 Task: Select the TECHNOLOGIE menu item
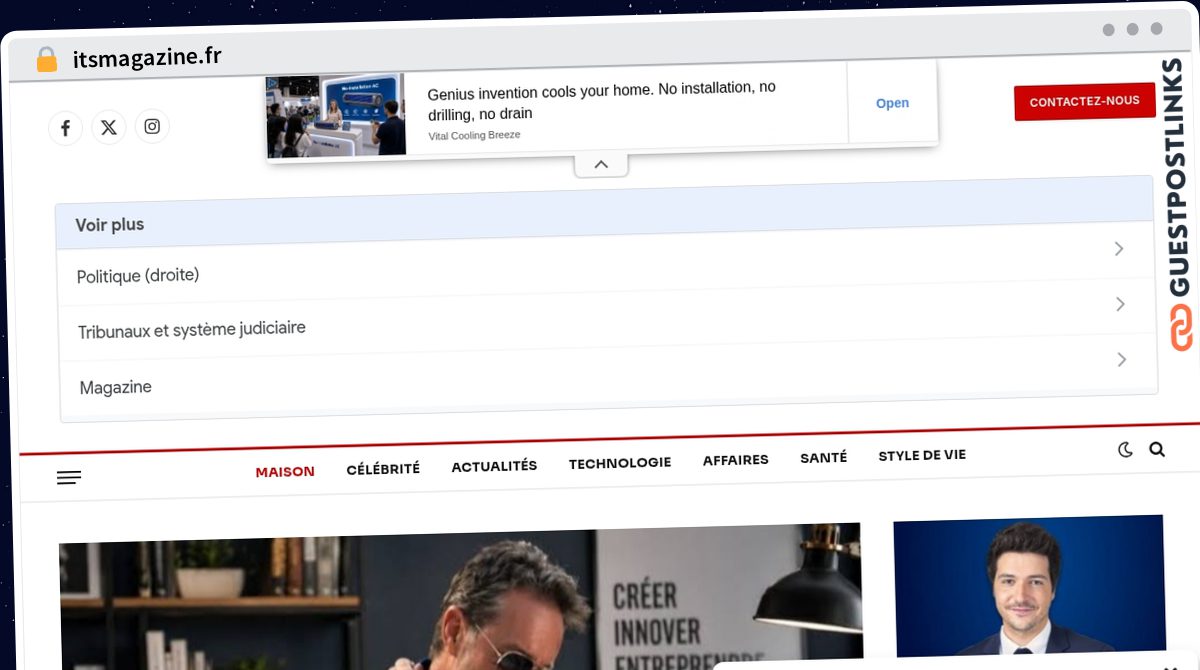(620, 463)
